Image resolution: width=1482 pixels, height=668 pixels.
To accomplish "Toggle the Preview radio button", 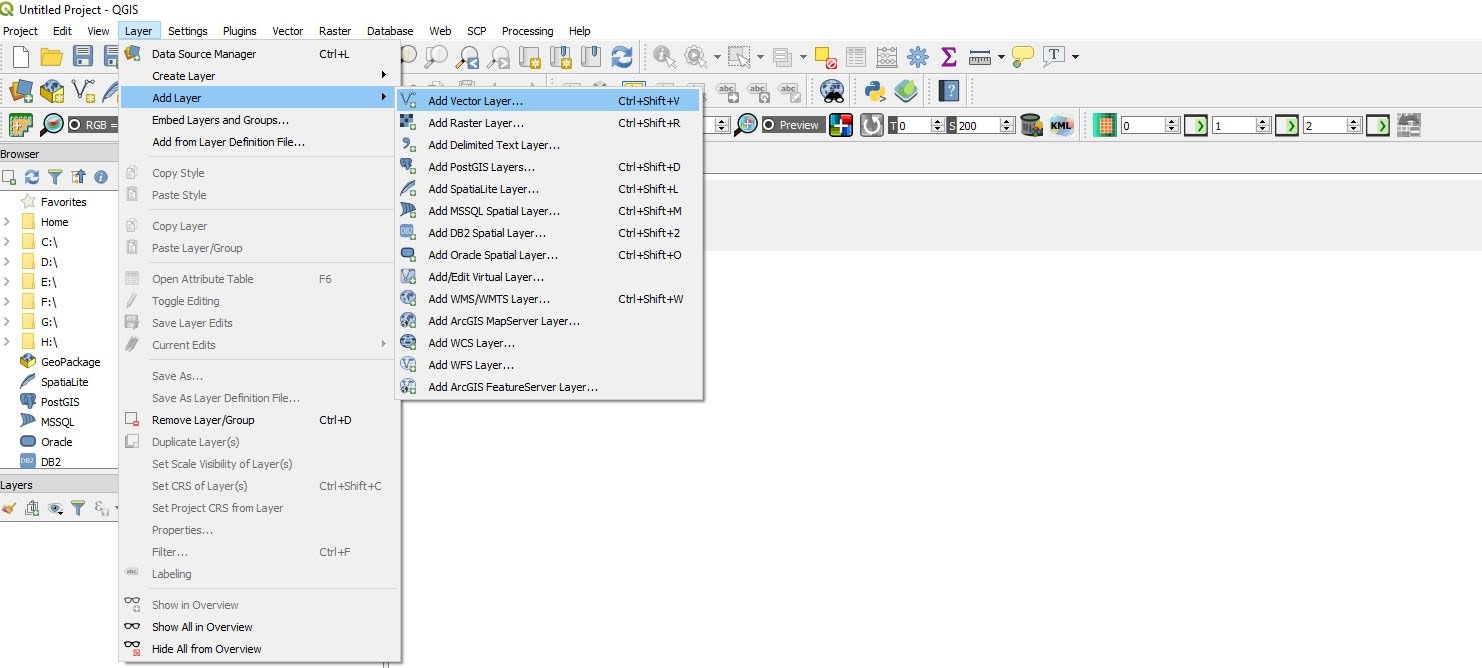I will 769,125.
